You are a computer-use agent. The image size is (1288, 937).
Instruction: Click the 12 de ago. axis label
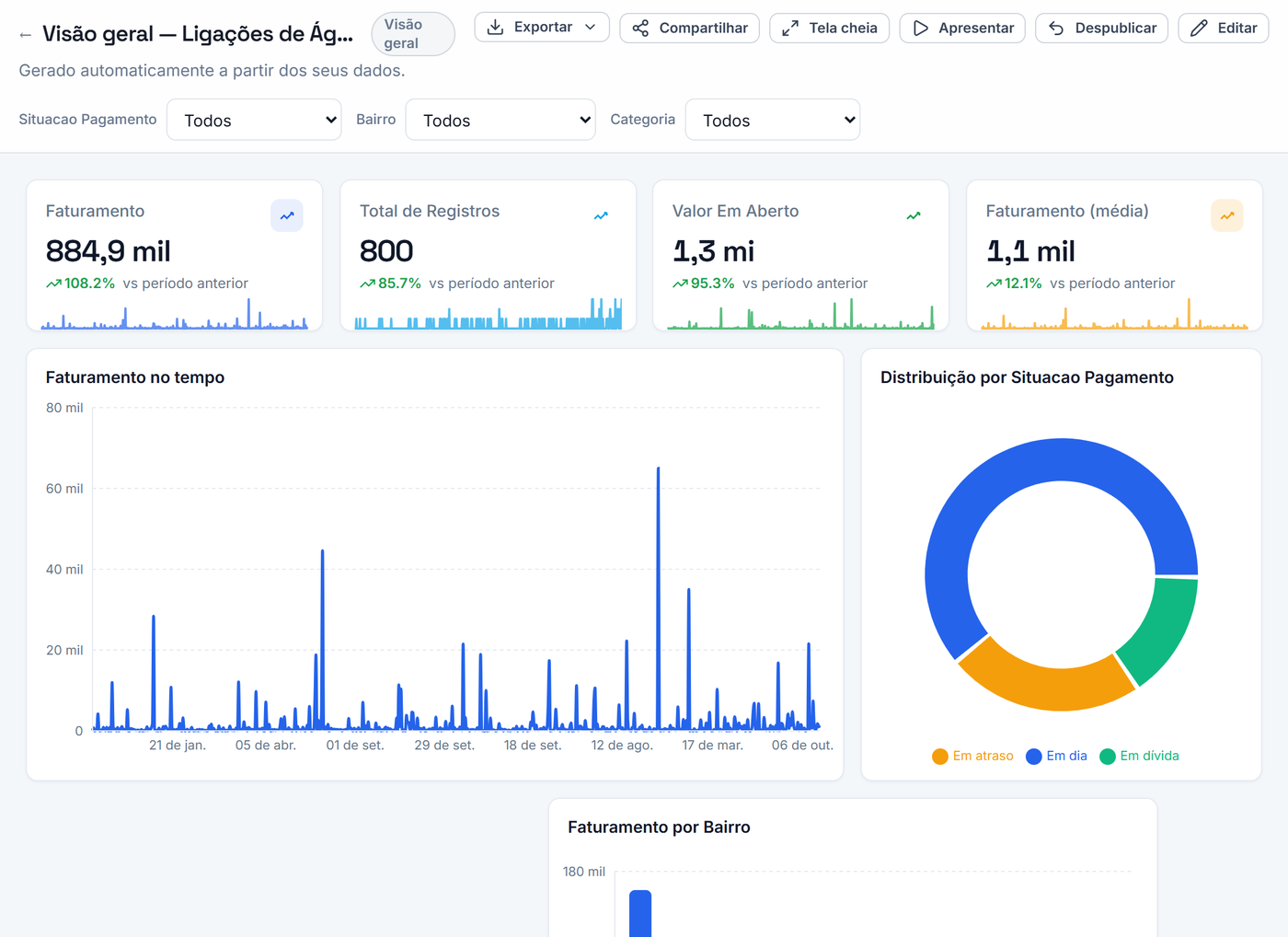coord(622,746)
